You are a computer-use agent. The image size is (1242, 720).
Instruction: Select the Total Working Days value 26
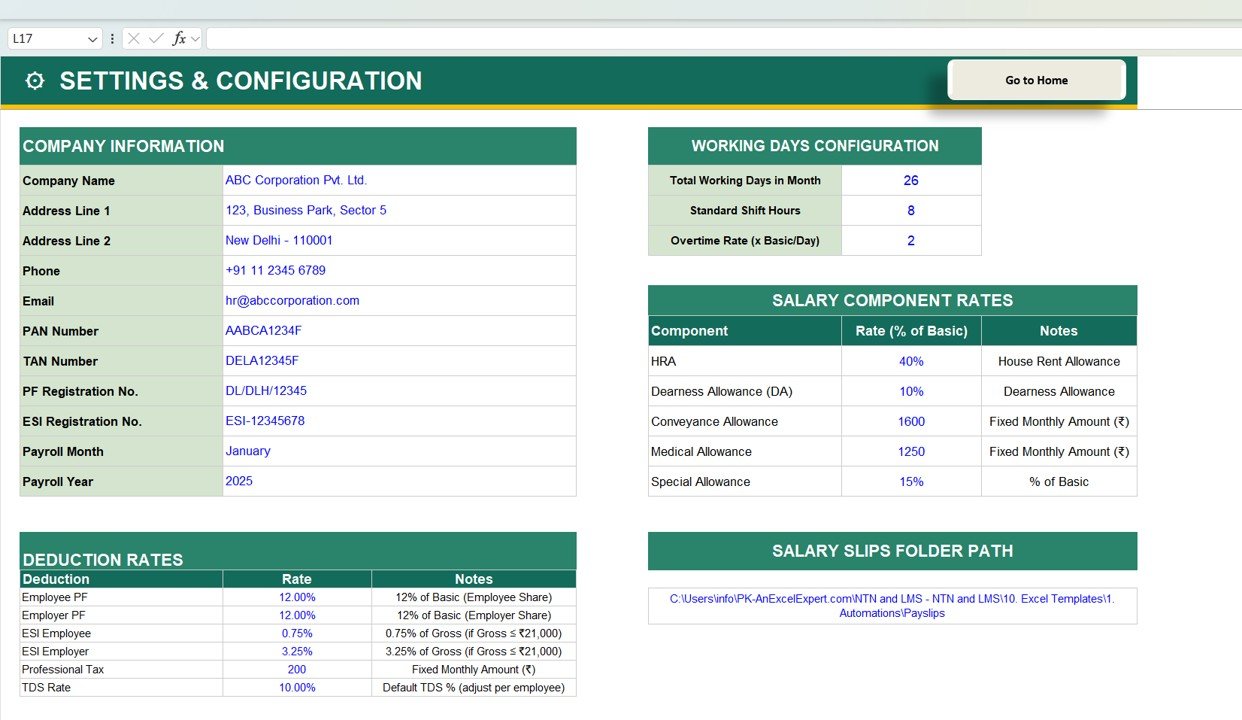coord(910,180)
